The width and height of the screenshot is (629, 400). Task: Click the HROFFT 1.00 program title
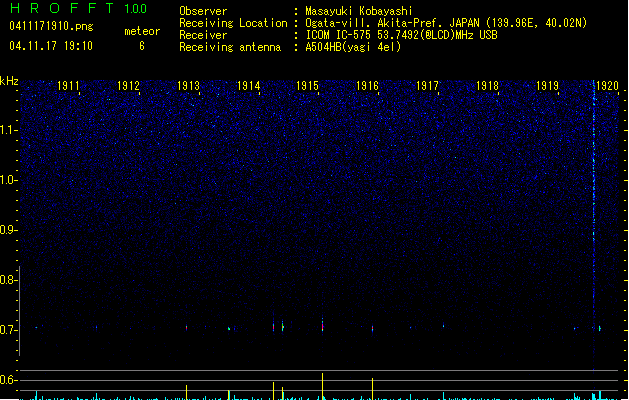point(78,8)
